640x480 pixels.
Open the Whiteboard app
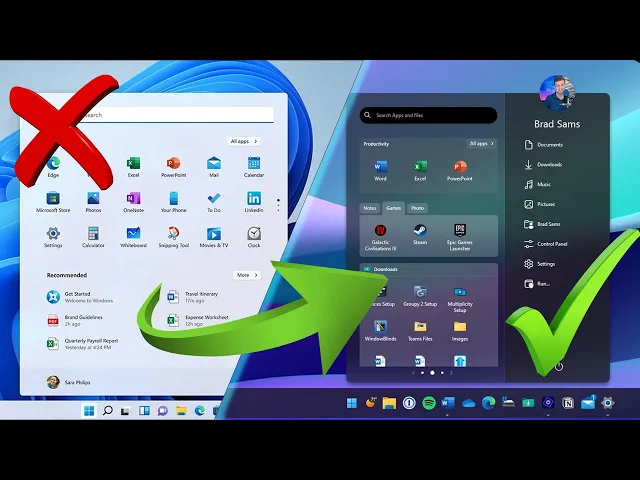click(133, 237)
